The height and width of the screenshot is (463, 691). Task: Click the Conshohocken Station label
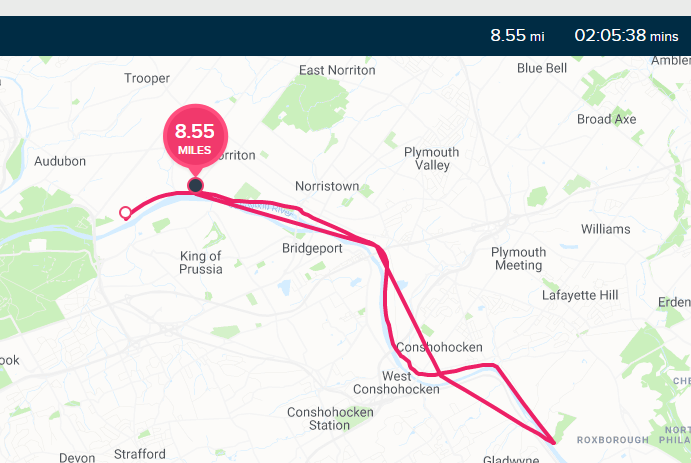coord(330,419)
